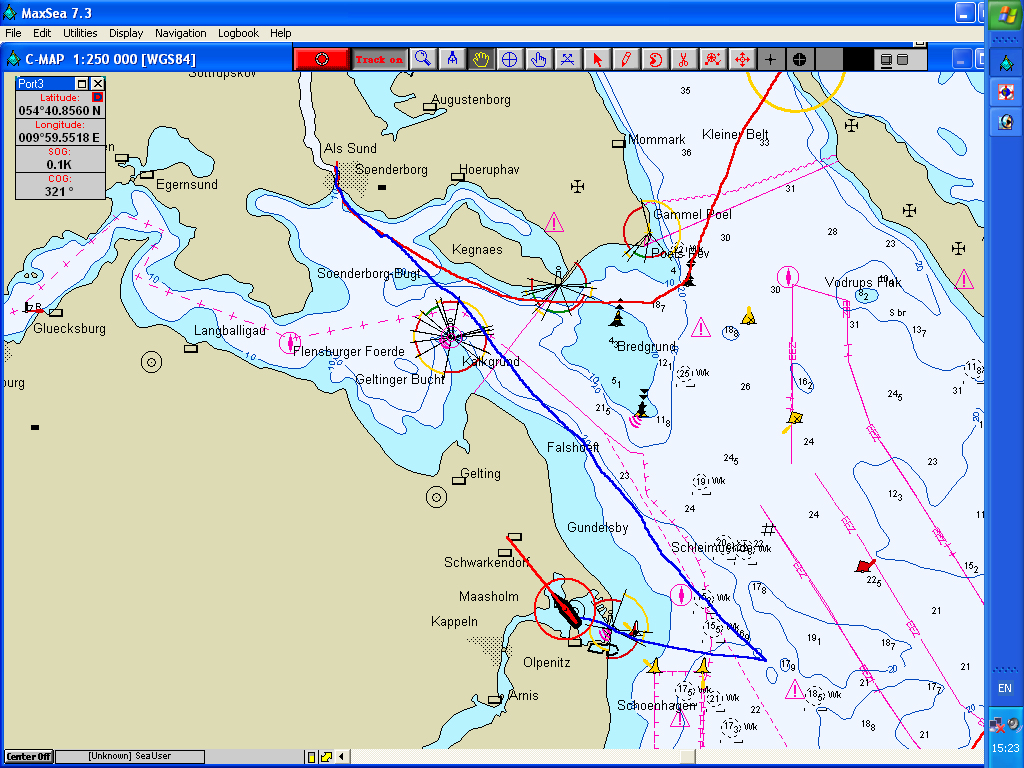
Task: Select the divider compass measuring tool
Action: coord(452,59)
